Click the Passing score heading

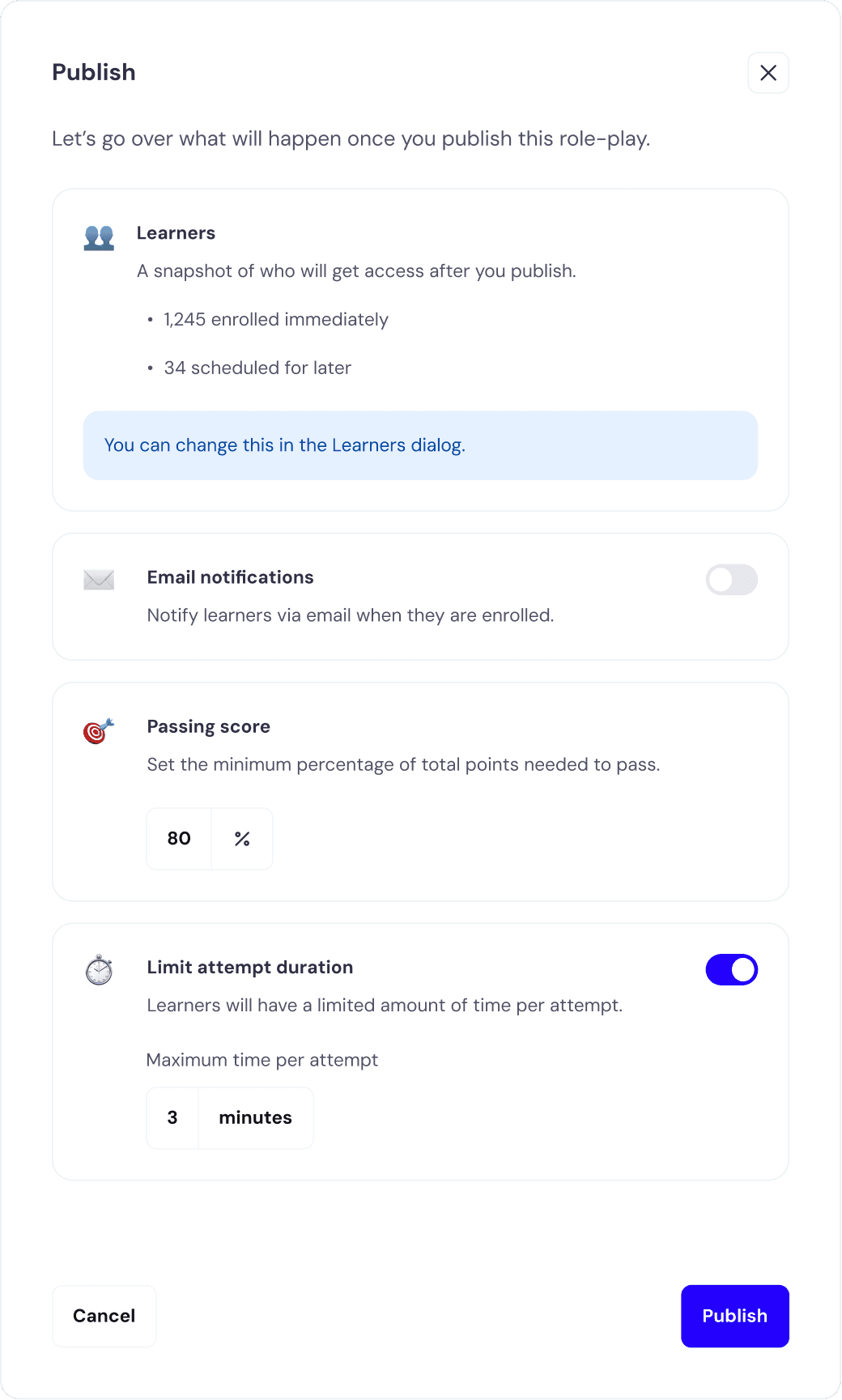(x=208, y=726)
